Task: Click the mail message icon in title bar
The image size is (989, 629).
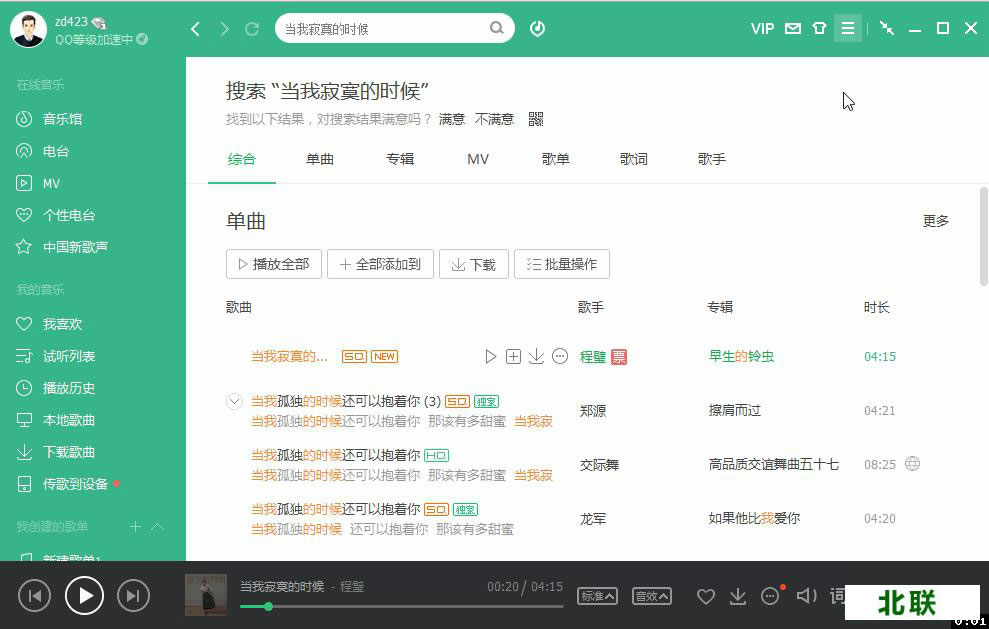Action: click(792, 28)
